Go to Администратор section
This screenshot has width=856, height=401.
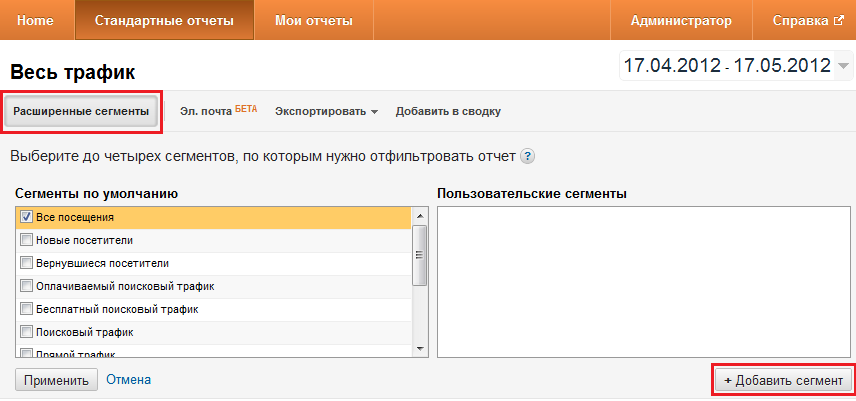click(x=681, y=21)
